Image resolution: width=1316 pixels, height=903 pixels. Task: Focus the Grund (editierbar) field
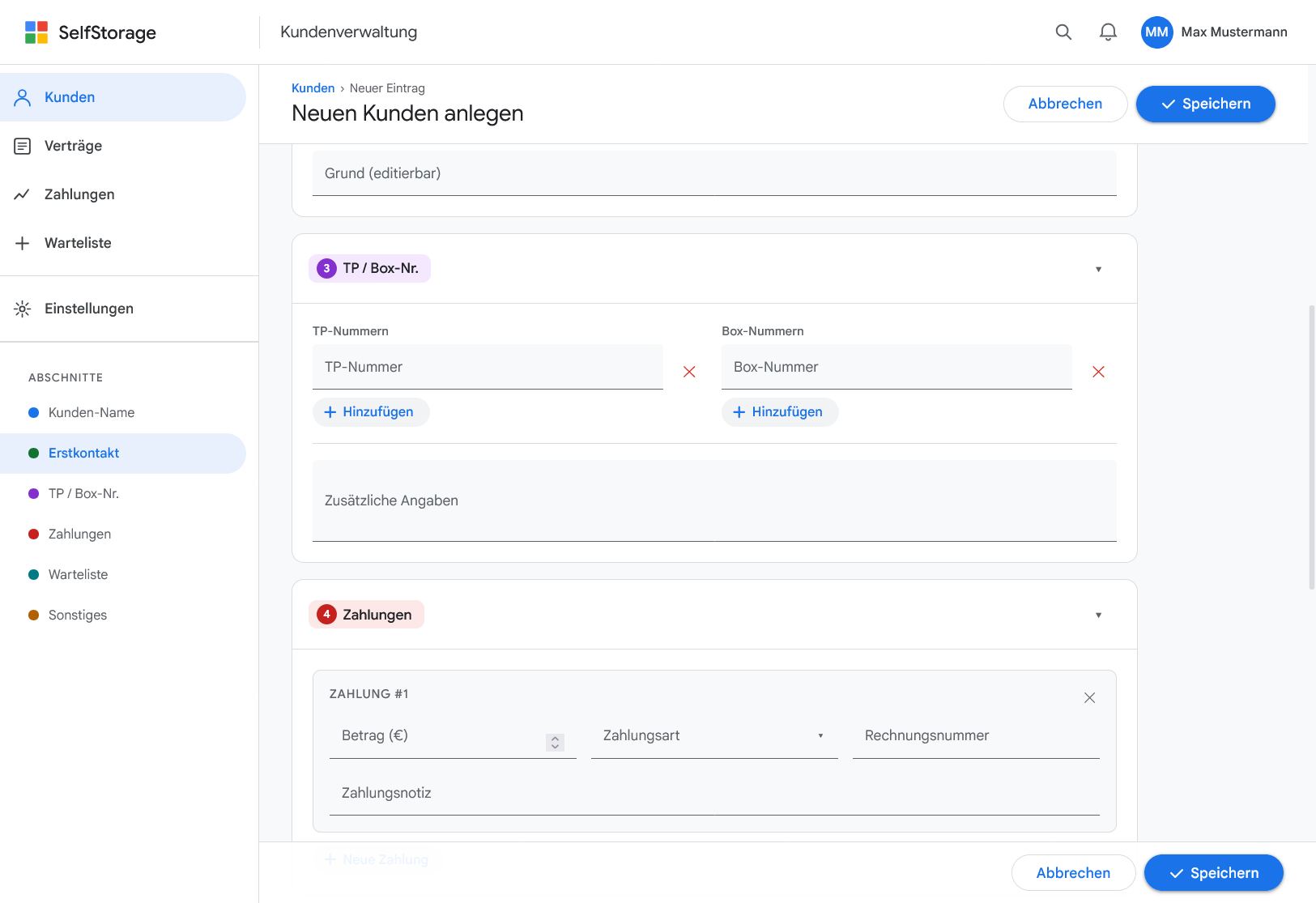pyautogui.click(x=714, y=173)
